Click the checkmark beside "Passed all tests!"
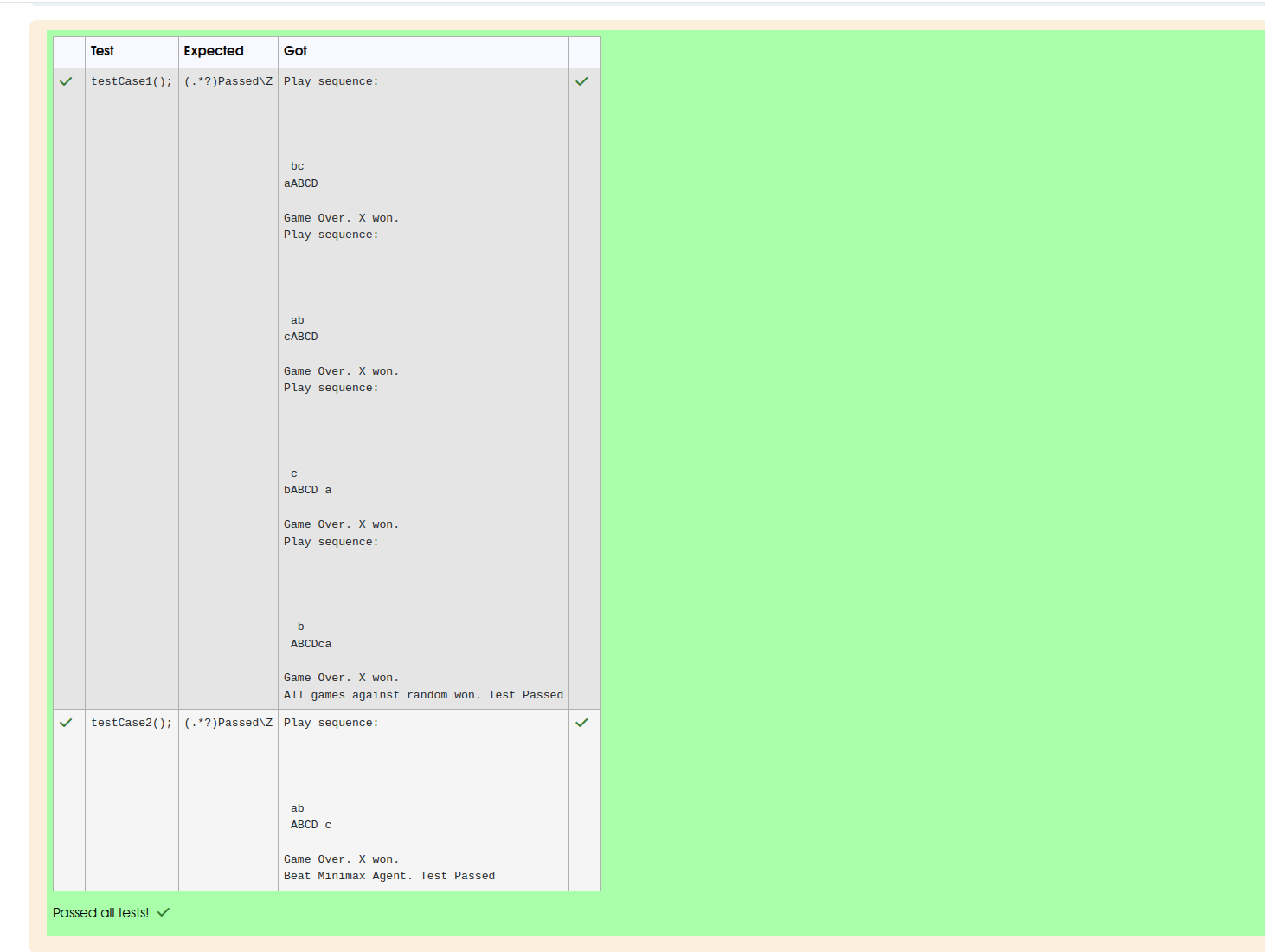 tap(164, 912)
